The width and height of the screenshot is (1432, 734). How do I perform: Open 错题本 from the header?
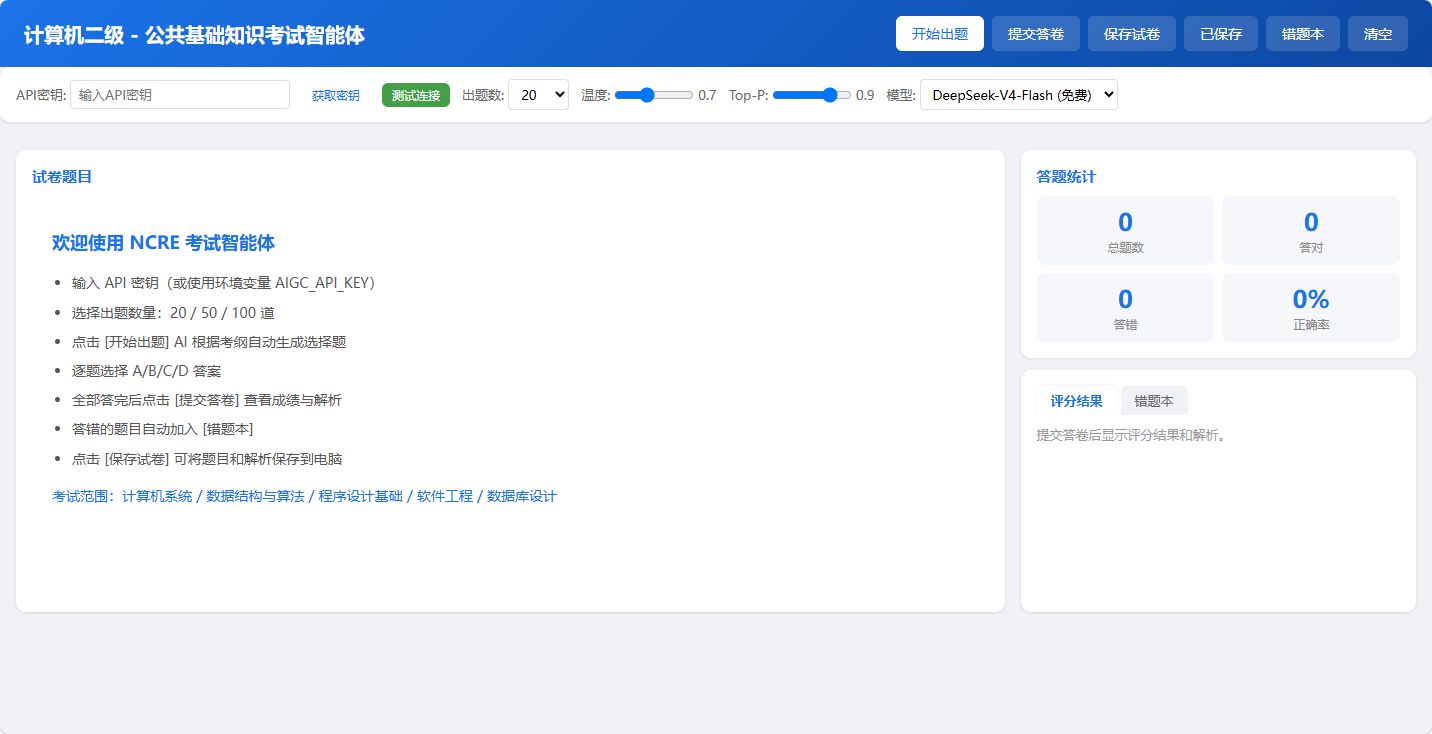tap(1303, 34)
